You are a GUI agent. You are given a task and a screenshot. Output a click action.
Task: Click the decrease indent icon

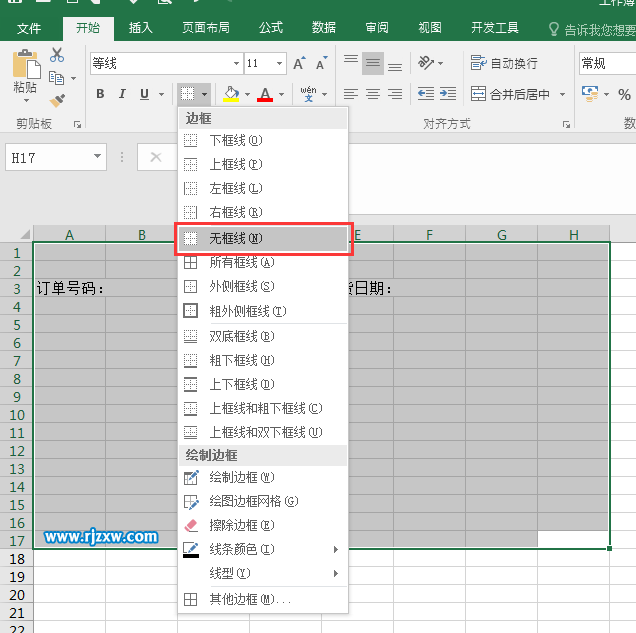426,94
